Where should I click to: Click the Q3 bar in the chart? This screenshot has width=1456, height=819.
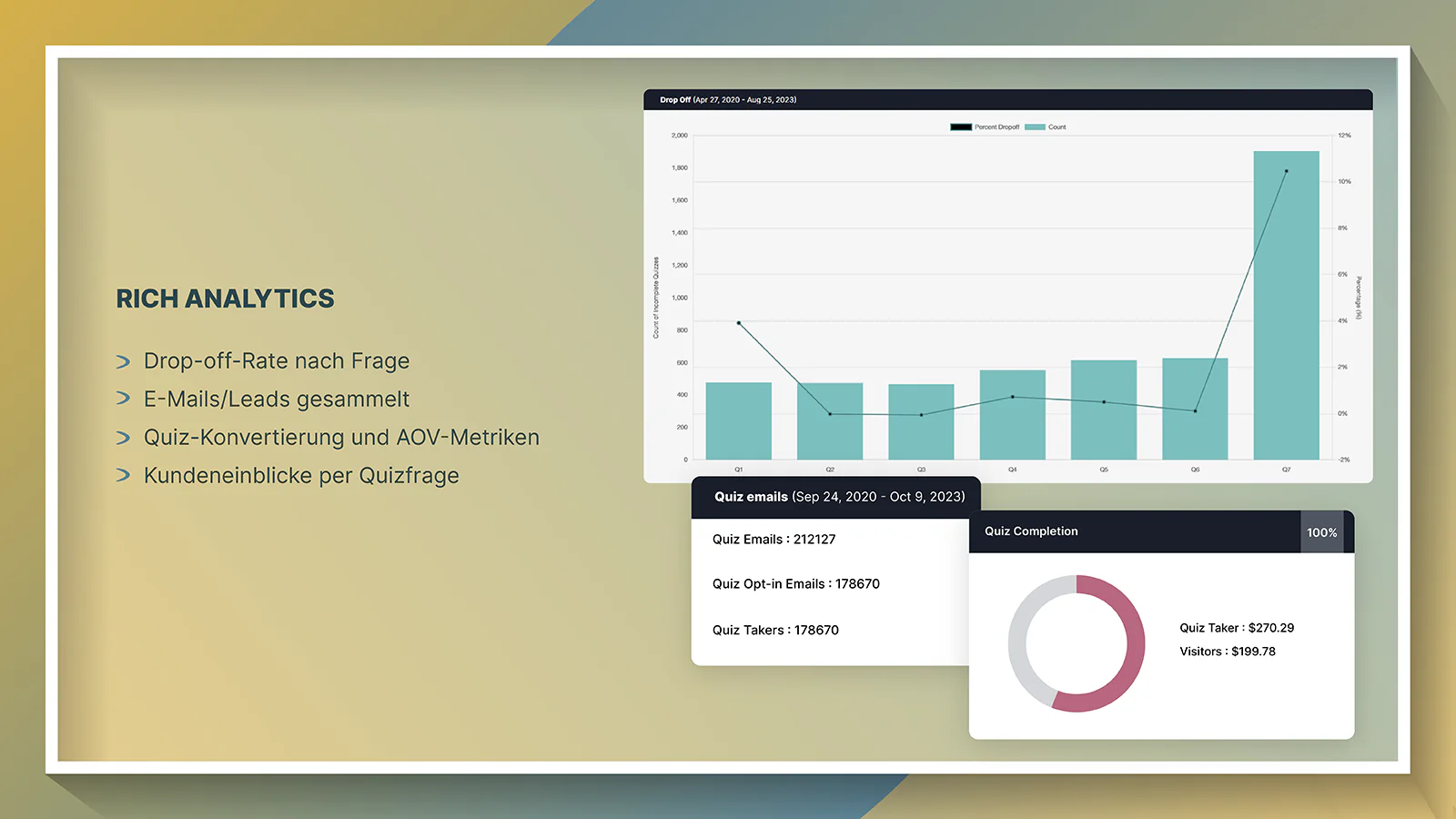pyautogui.click(x=921, y=421)
